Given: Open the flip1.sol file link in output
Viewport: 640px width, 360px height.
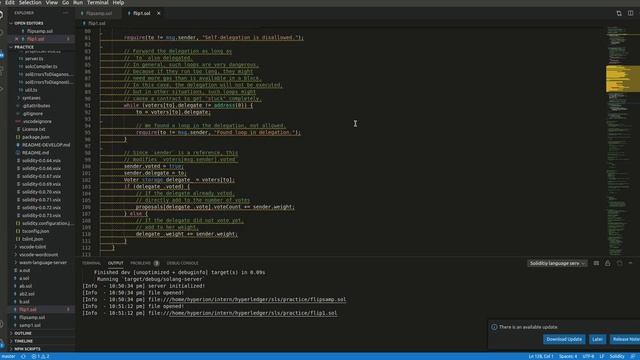Looking at the screenshot, I should pos(253,313).
